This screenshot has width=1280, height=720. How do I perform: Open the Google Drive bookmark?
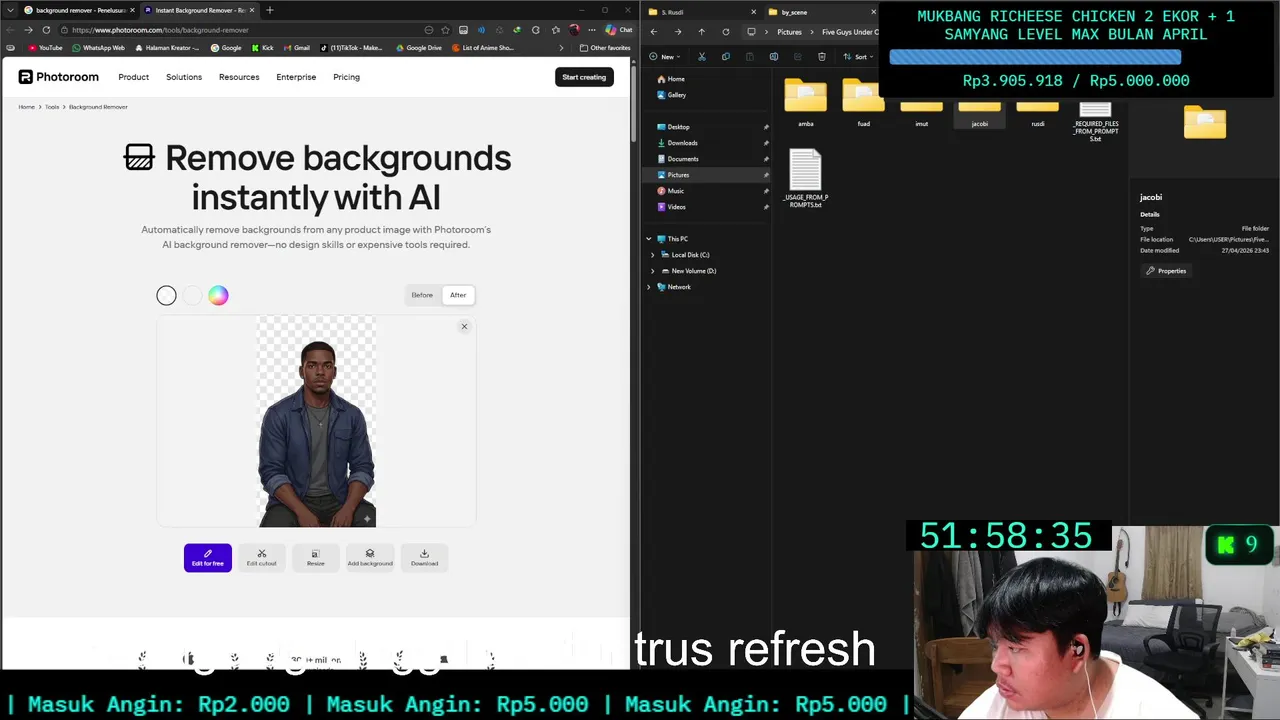click(x=419, y=48)
